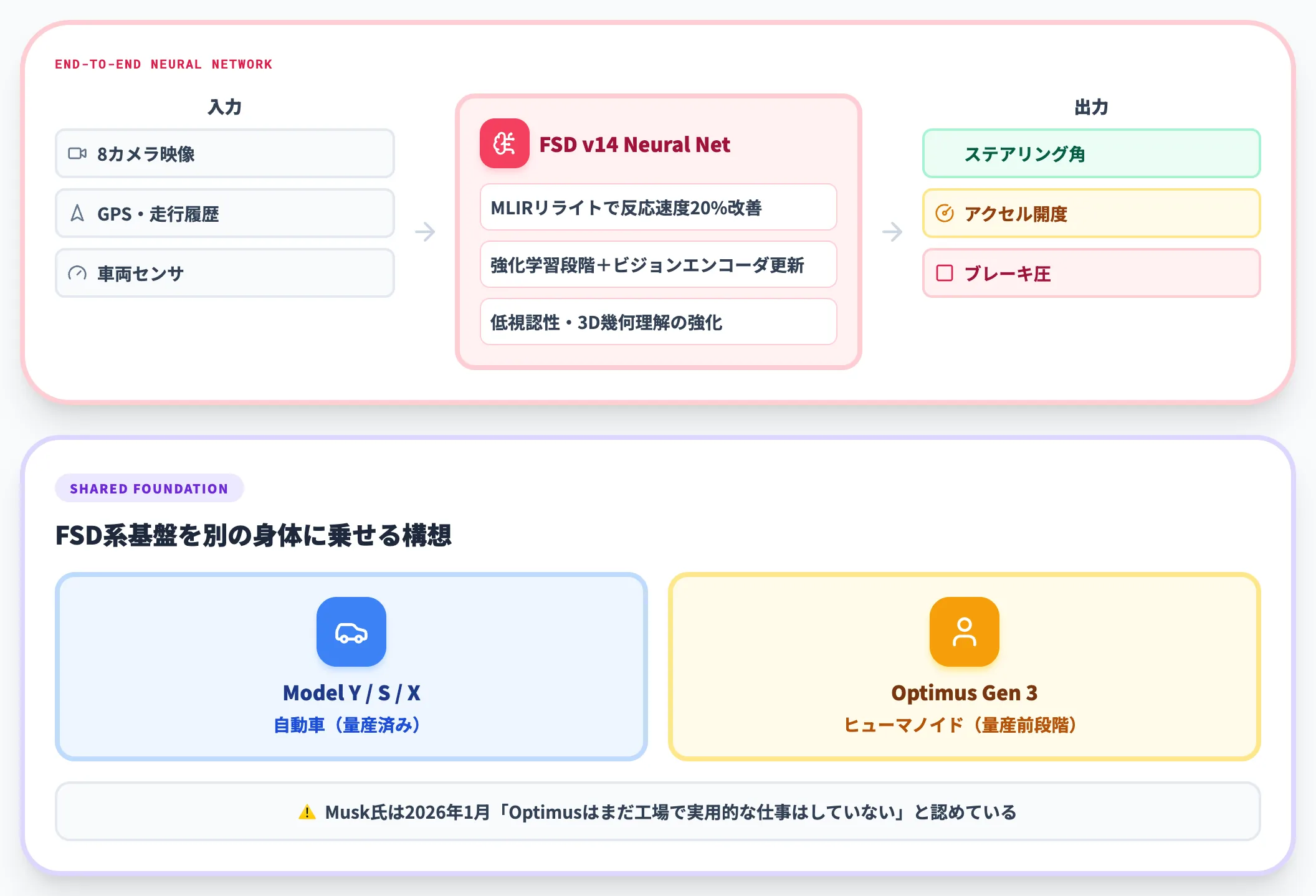Image resolution: width=1316 pixels, height=896 pixels.
Task: Select the アクセル開度 output box
Action: tap(1092, 213)
